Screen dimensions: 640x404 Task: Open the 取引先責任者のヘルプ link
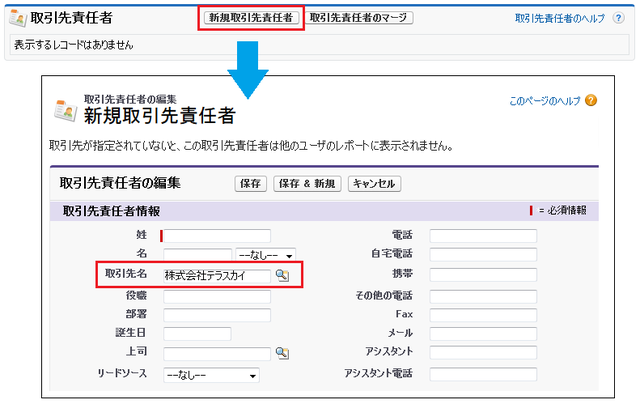560,18
